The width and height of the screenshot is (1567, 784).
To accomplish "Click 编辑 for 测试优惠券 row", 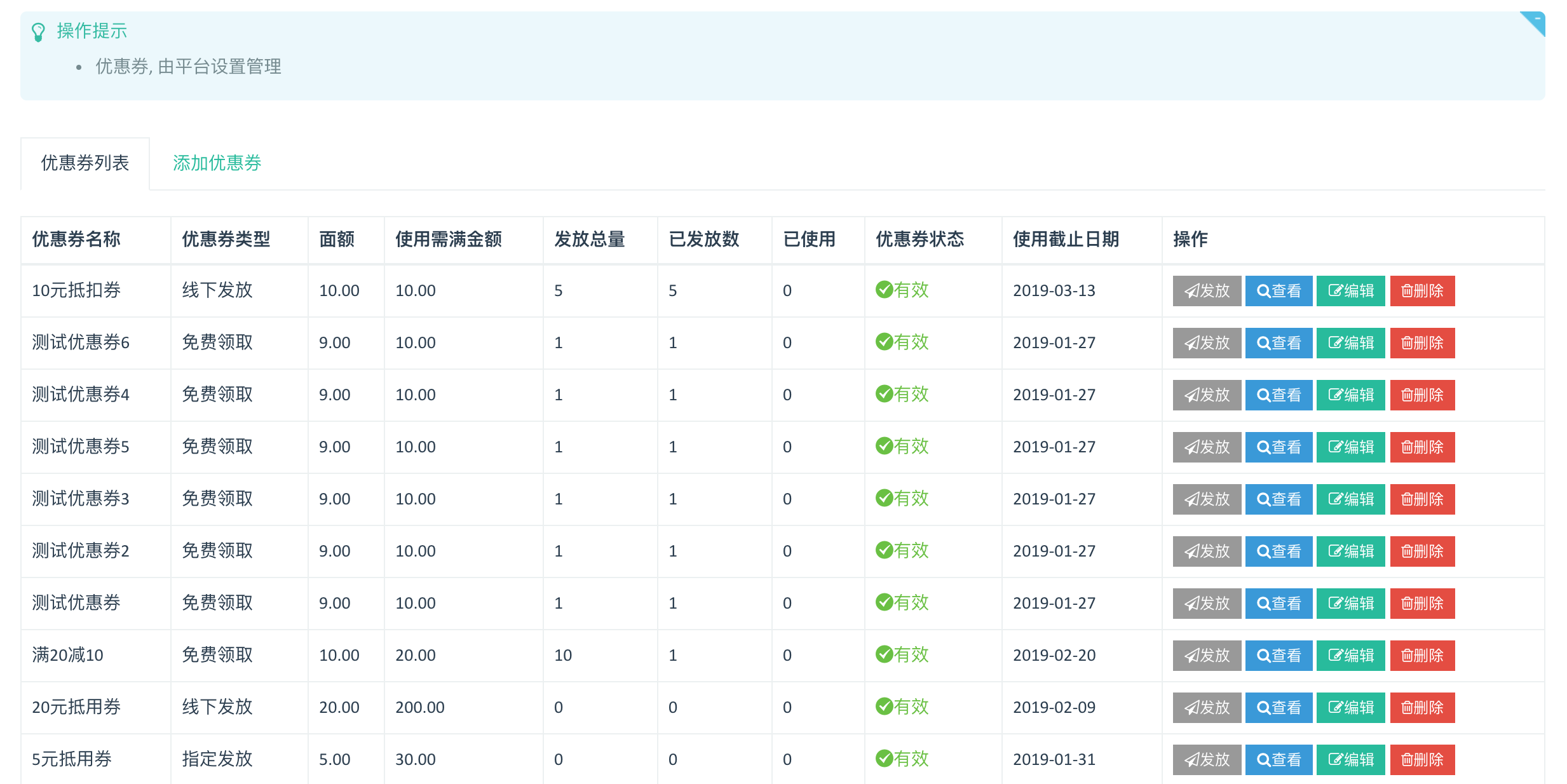I will click(x=1350, y=604).
